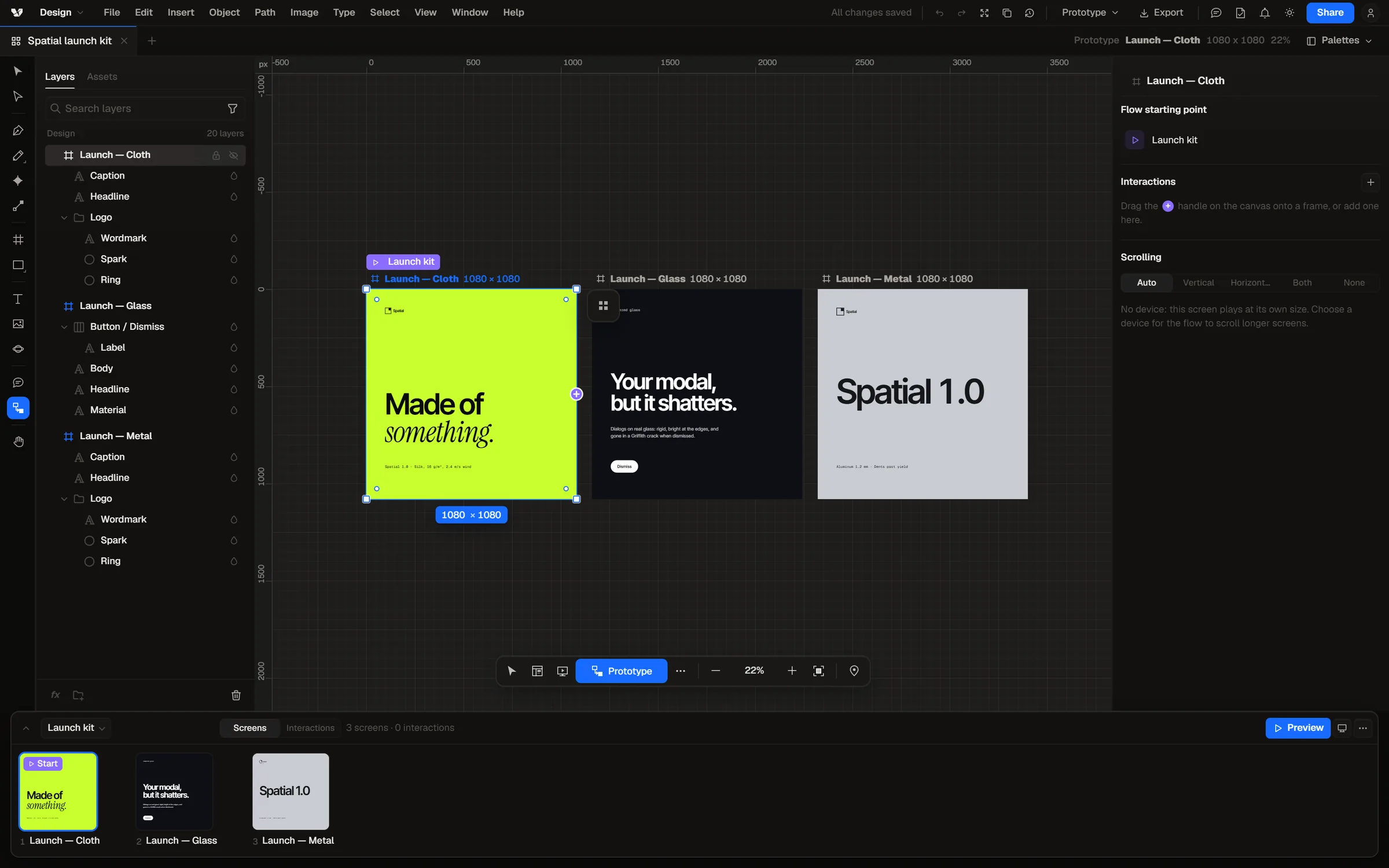Click zoom-to-fit icon in bottom toolbar
Viewport: 1389px width, 868px height.
tap(818, 671)
